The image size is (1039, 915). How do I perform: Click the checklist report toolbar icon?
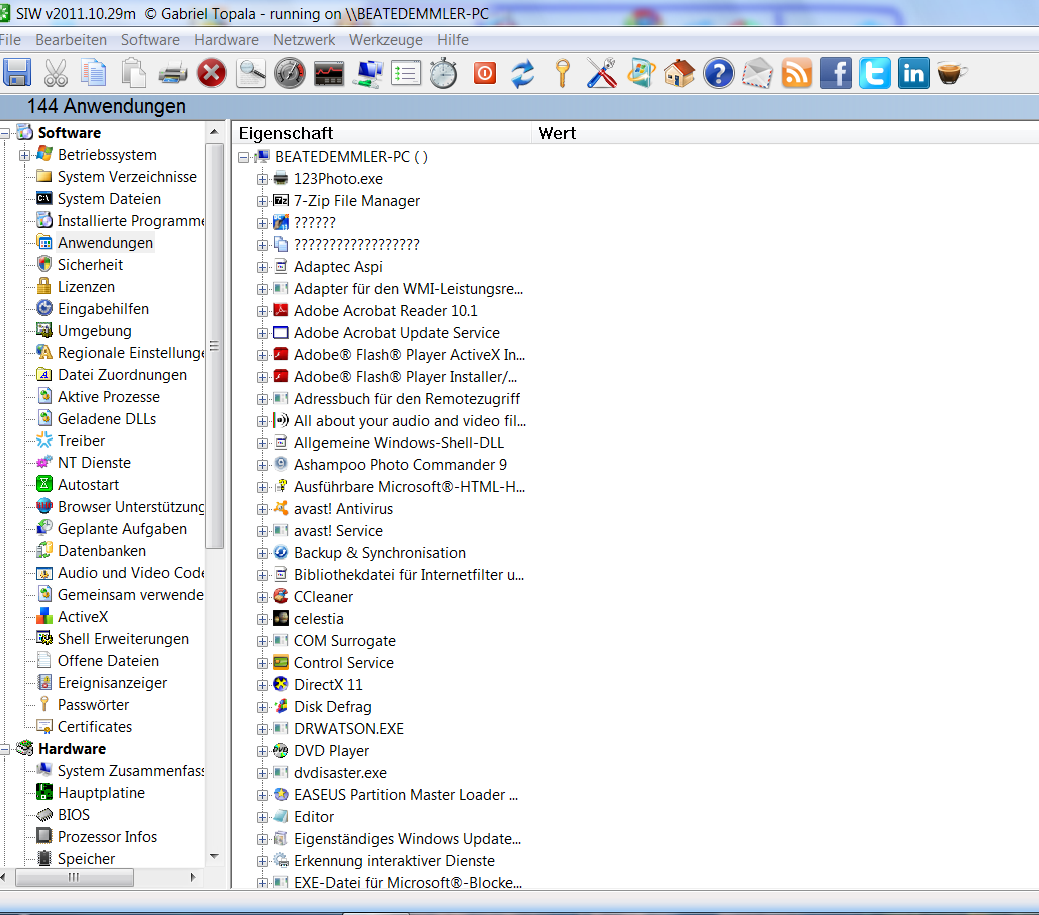point(406,73)
